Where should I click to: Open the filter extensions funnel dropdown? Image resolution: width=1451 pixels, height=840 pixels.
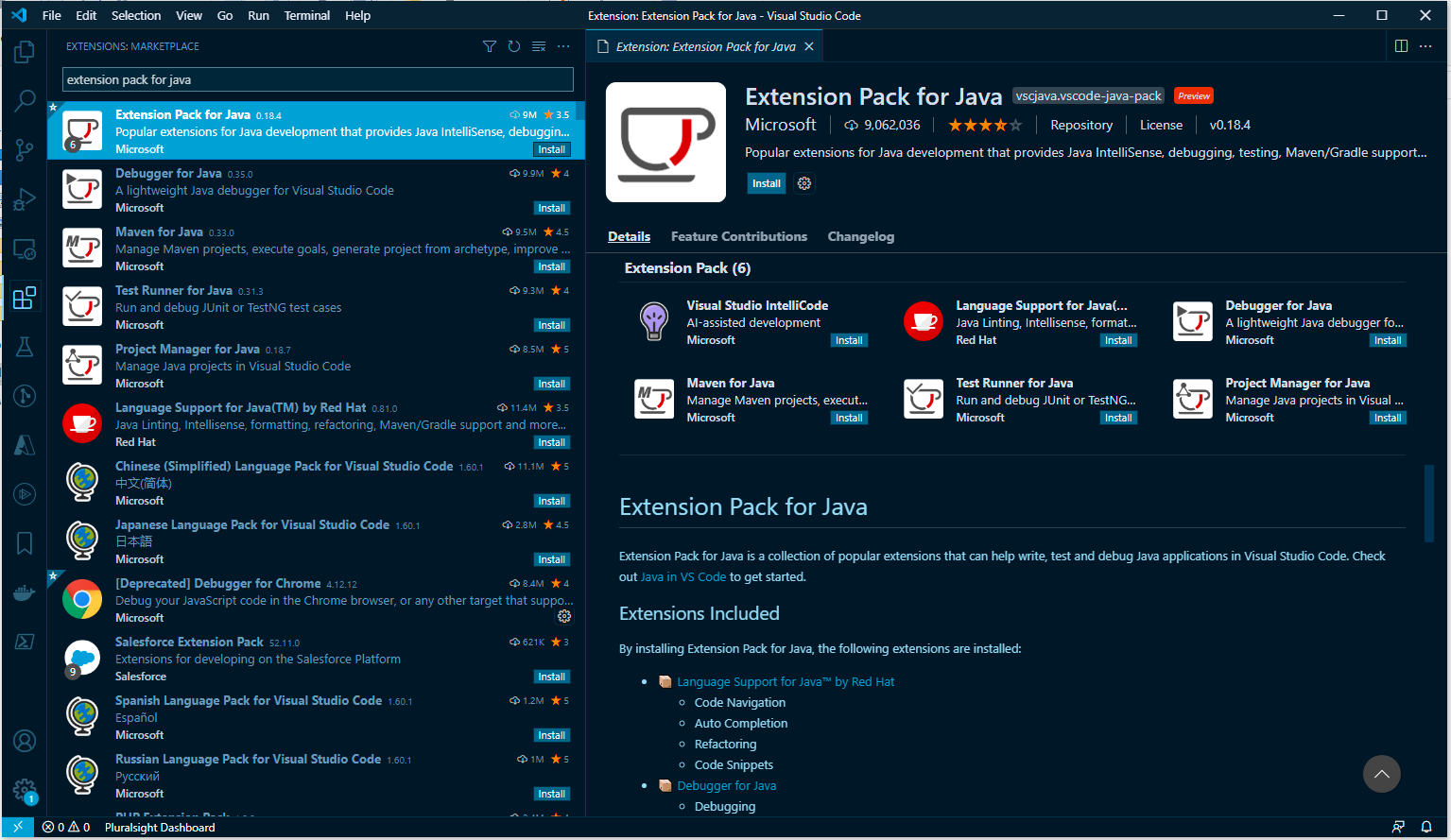tap(489, 45)
